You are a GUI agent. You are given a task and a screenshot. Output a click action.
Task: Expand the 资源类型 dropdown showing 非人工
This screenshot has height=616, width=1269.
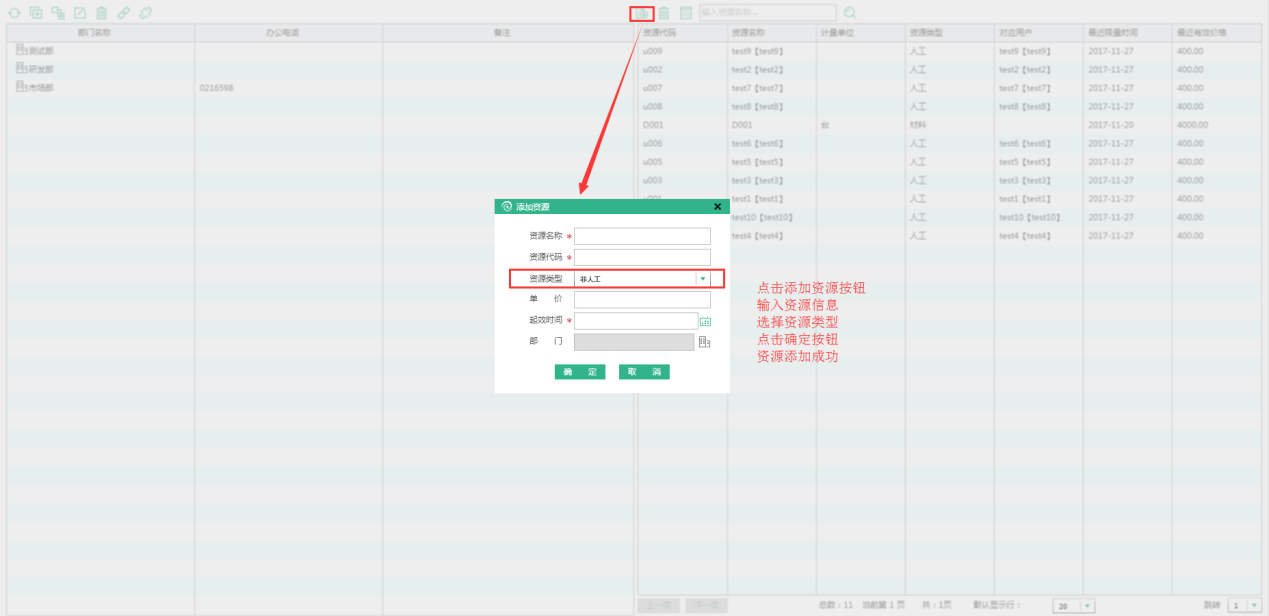click(x=703, y=279)
